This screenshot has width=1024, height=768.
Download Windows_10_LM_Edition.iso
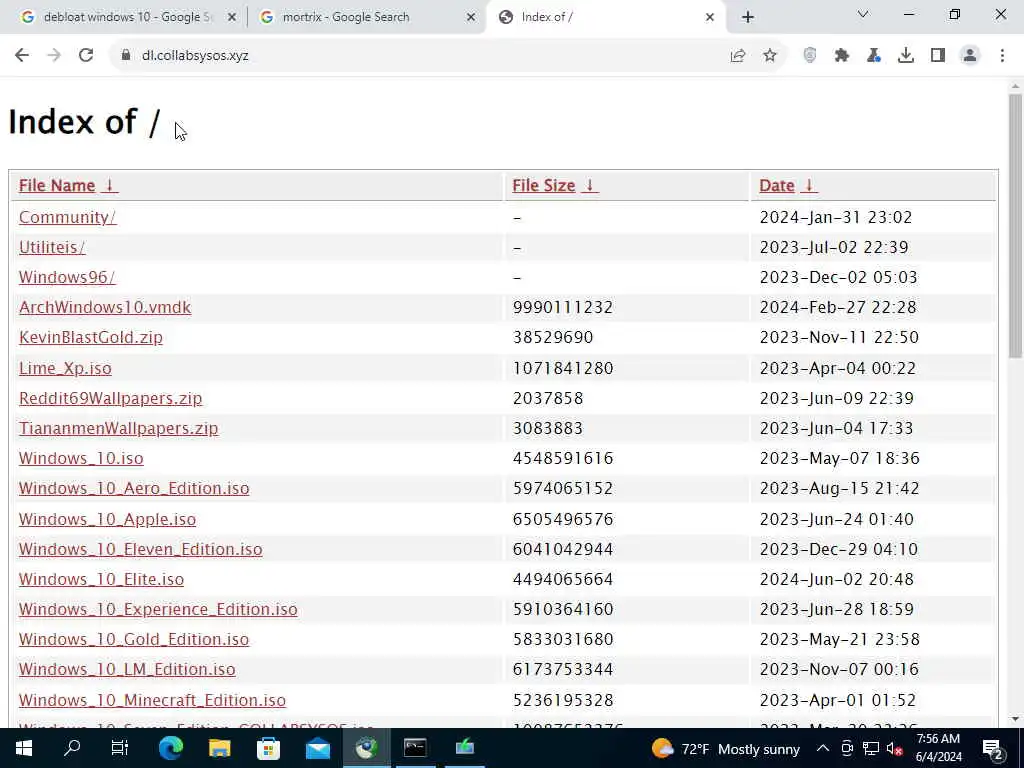pos(127,669)
